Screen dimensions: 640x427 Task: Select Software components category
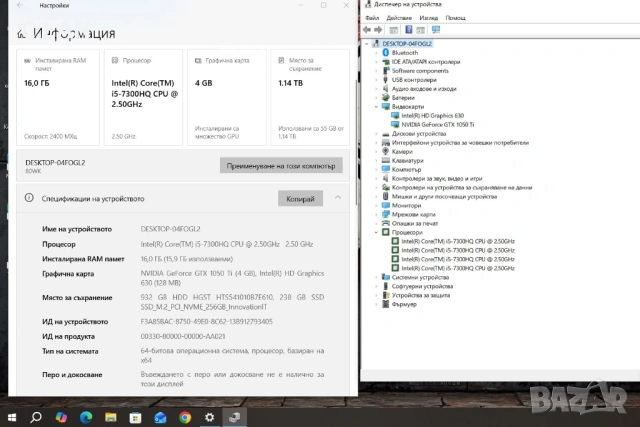click(x=420, y=71)
